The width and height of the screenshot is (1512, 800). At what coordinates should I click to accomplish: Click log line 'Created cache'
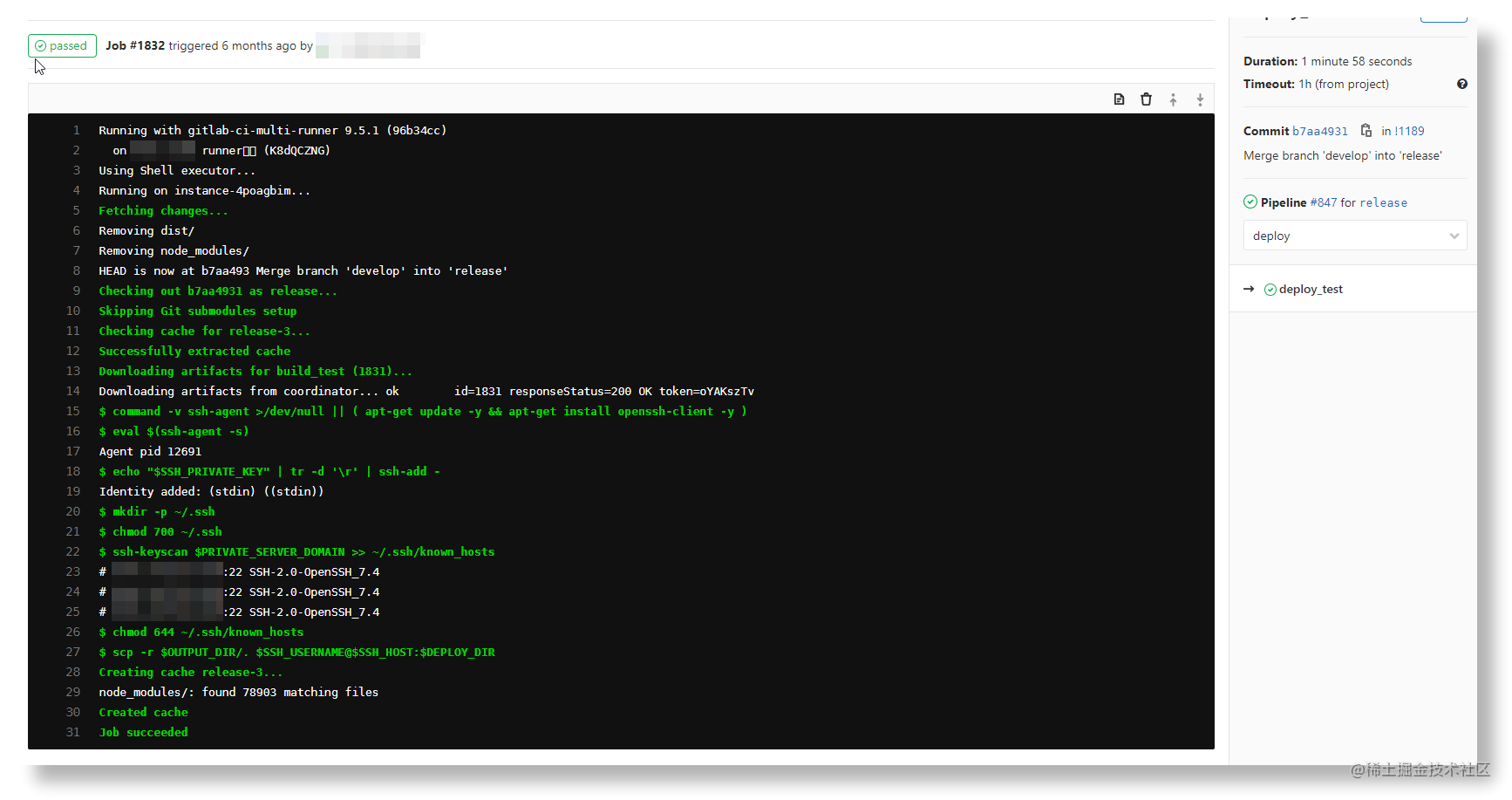pyautogui.click(x=143, y=712)
